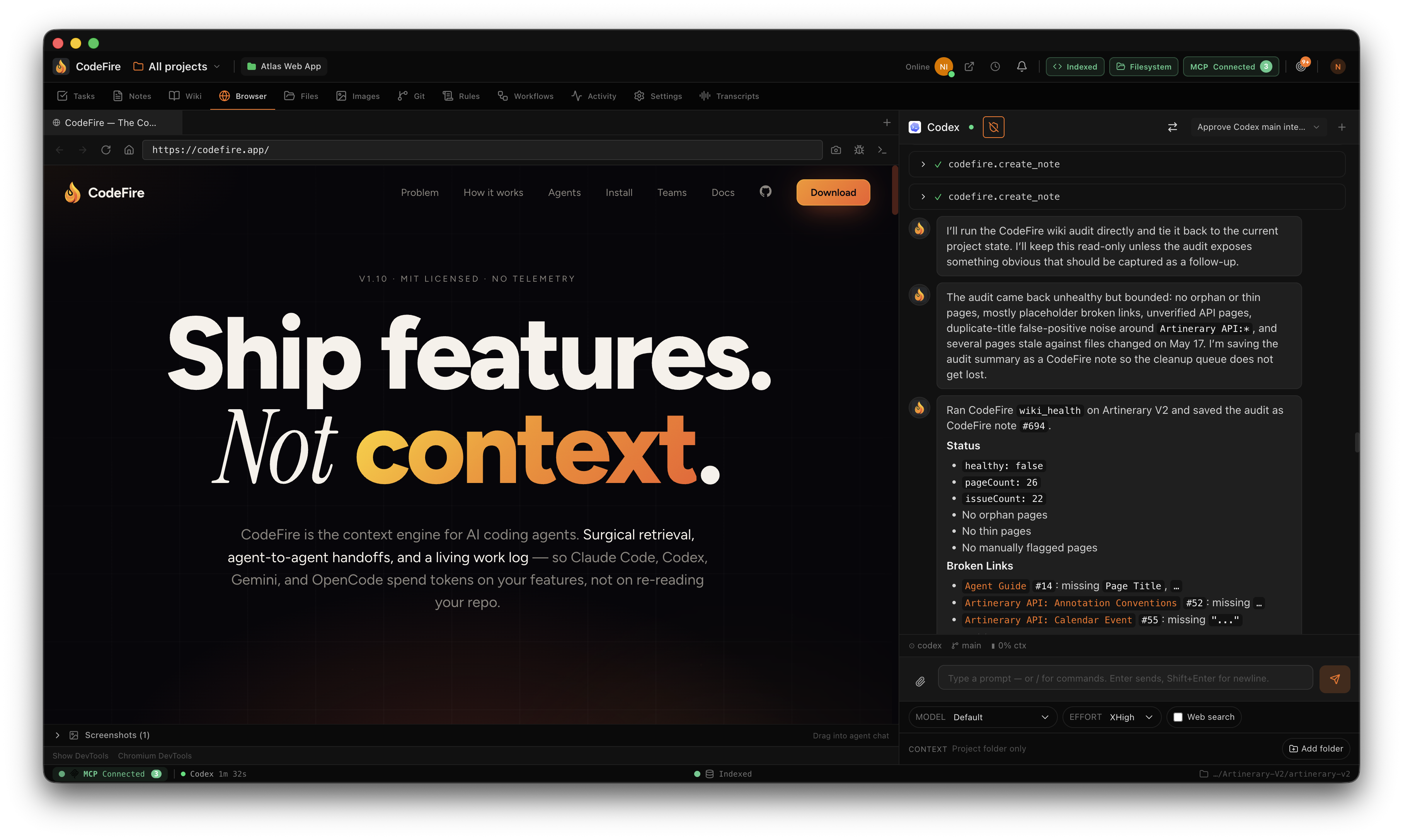Open the Activity tab
The width and height of the screenshot is (1403, 840).
tap(594, 96)
